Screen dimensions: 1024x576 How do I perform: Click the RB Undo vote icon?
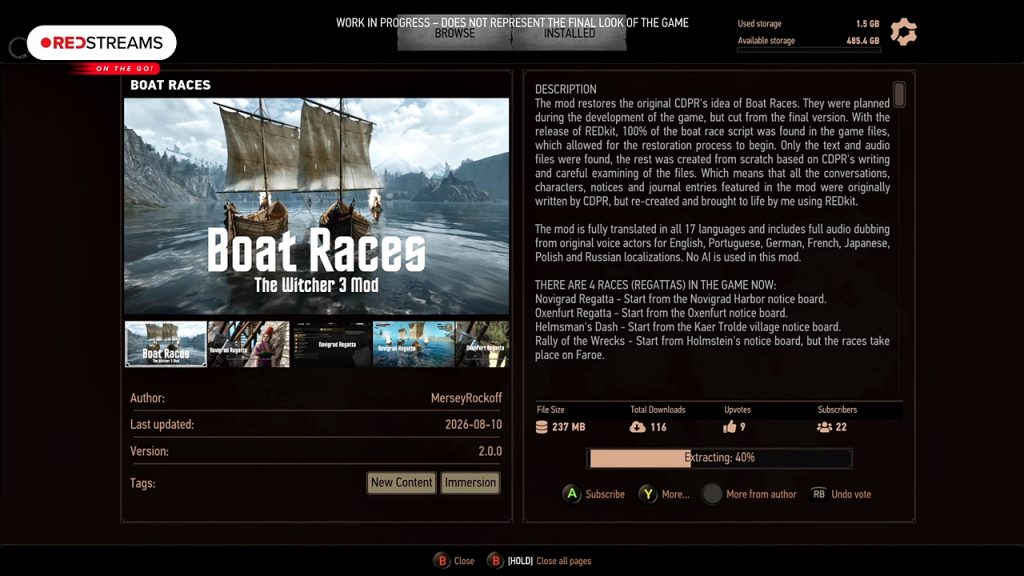[819, 494]
